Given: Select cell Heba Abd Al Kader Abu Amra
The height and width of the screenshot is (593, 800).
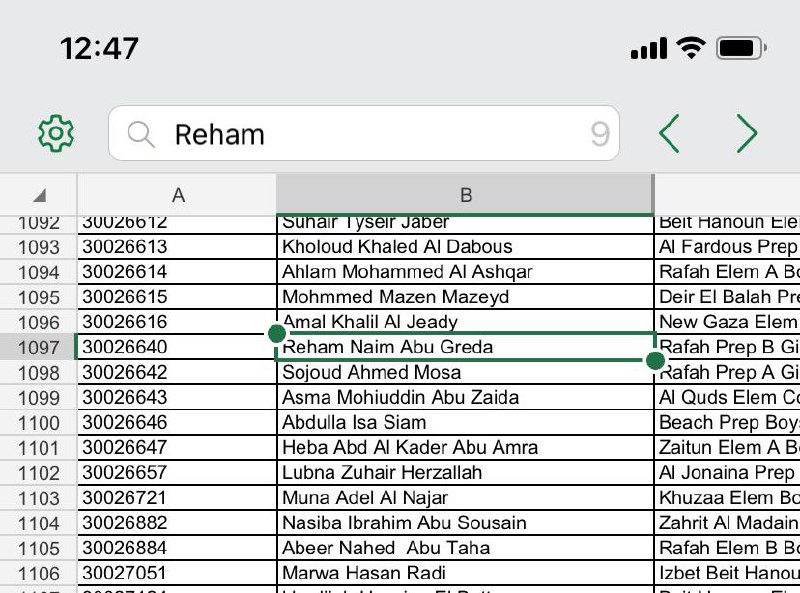Looking at the screenshot, I should 465,448.
